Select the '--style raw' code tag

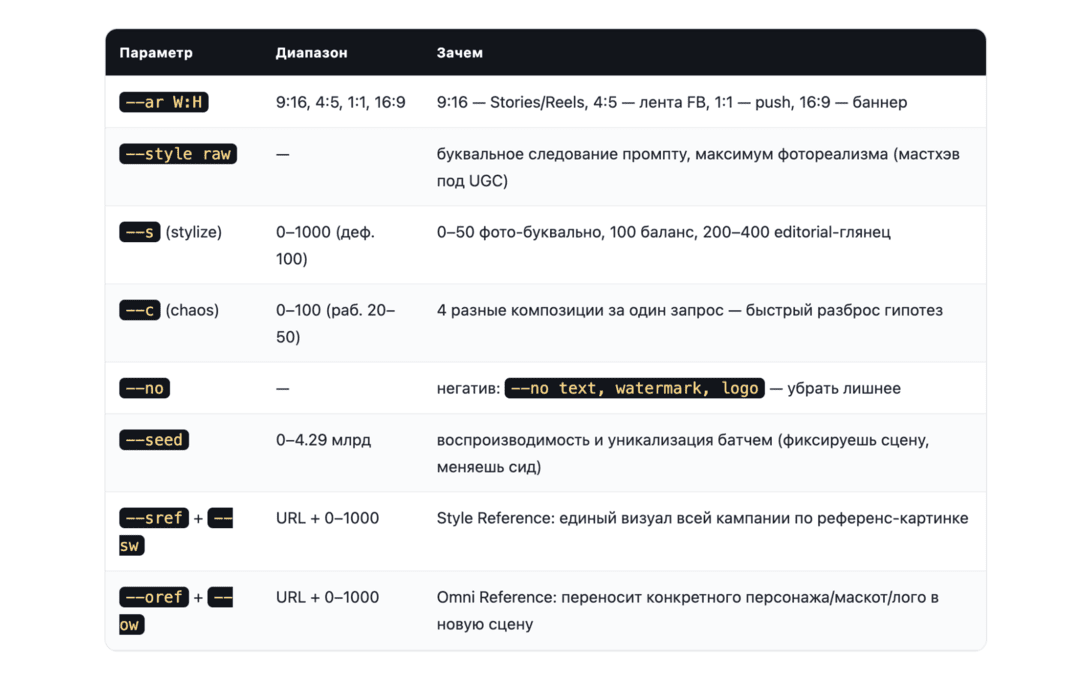pyautogui.click(x=178, y=154)
